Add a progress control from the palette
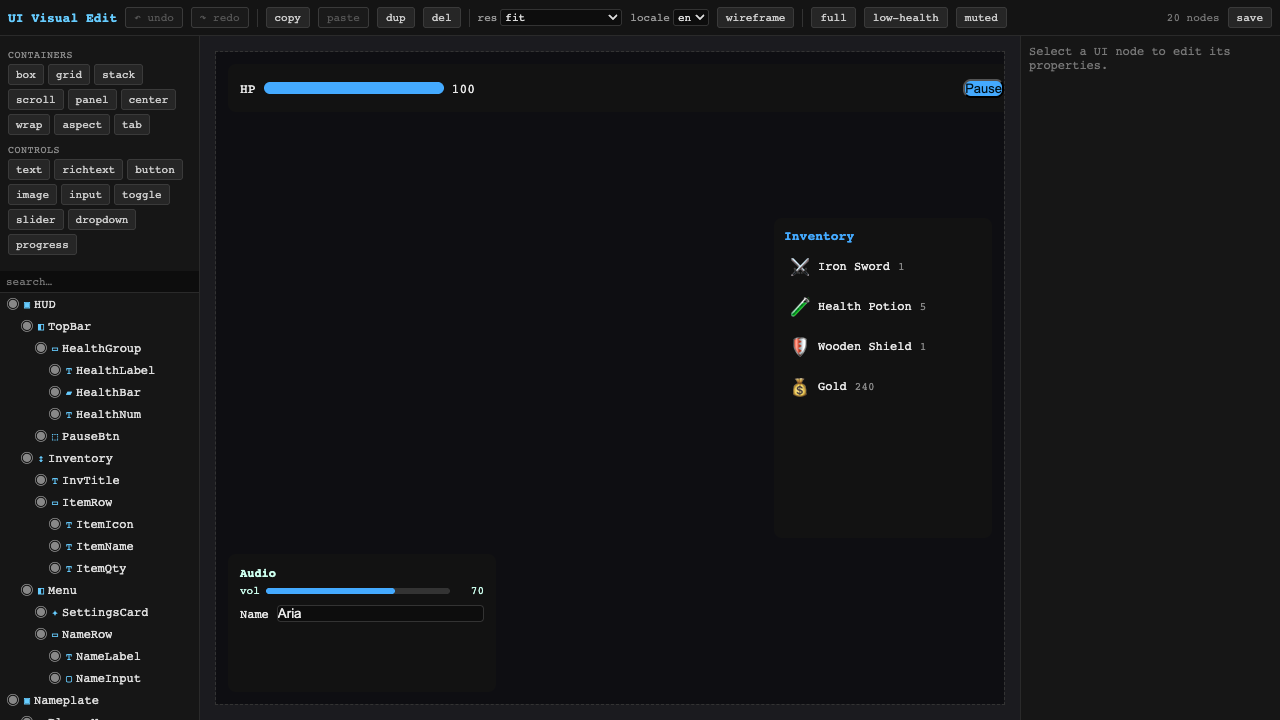This screenshot has height=720, width=1280. tap(42, 245)
